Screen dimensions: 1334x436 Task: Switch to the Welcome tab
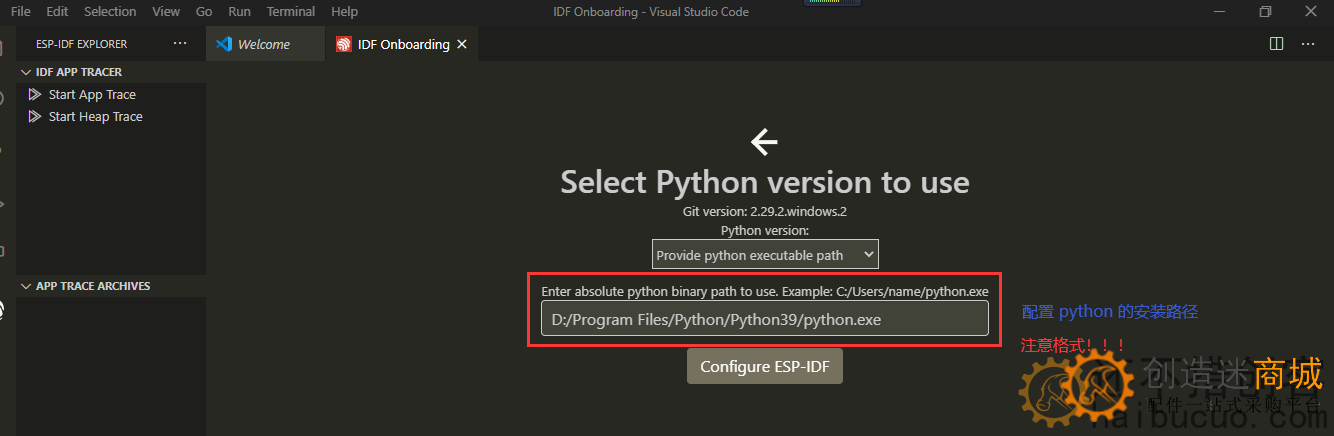(265, 44)
